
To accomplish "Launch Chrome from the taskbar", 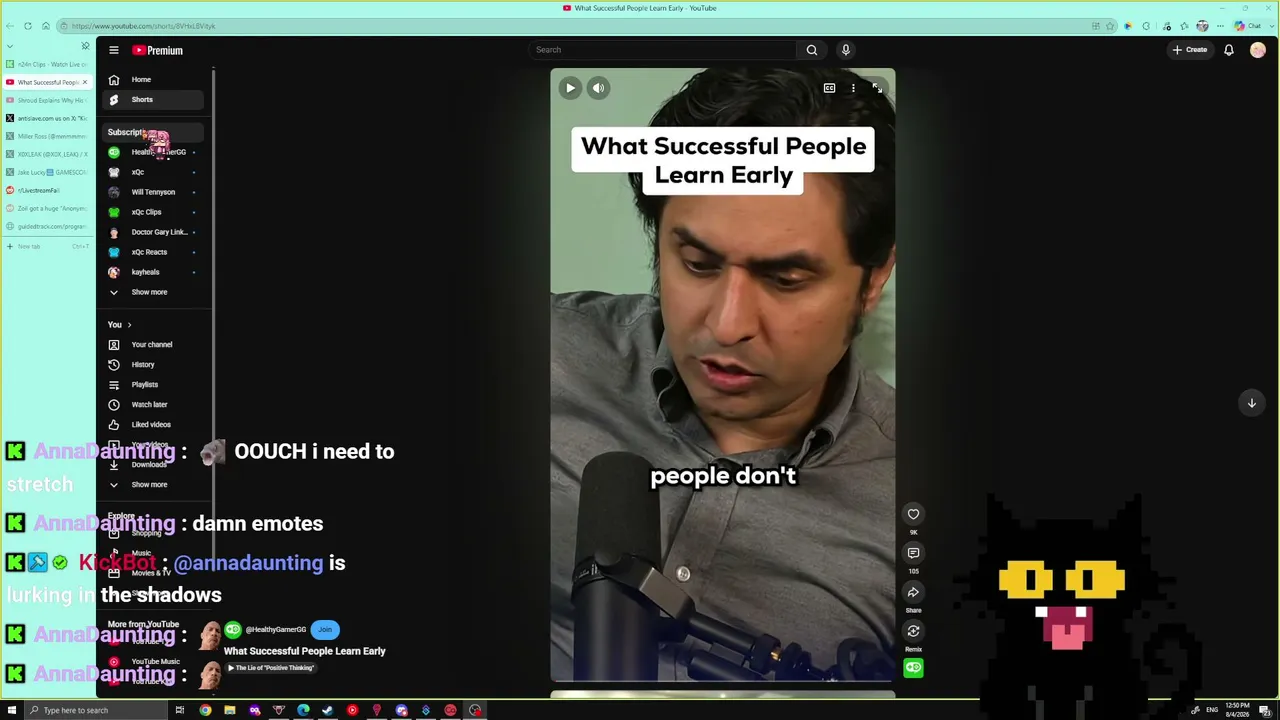I will tap(205, 710).
